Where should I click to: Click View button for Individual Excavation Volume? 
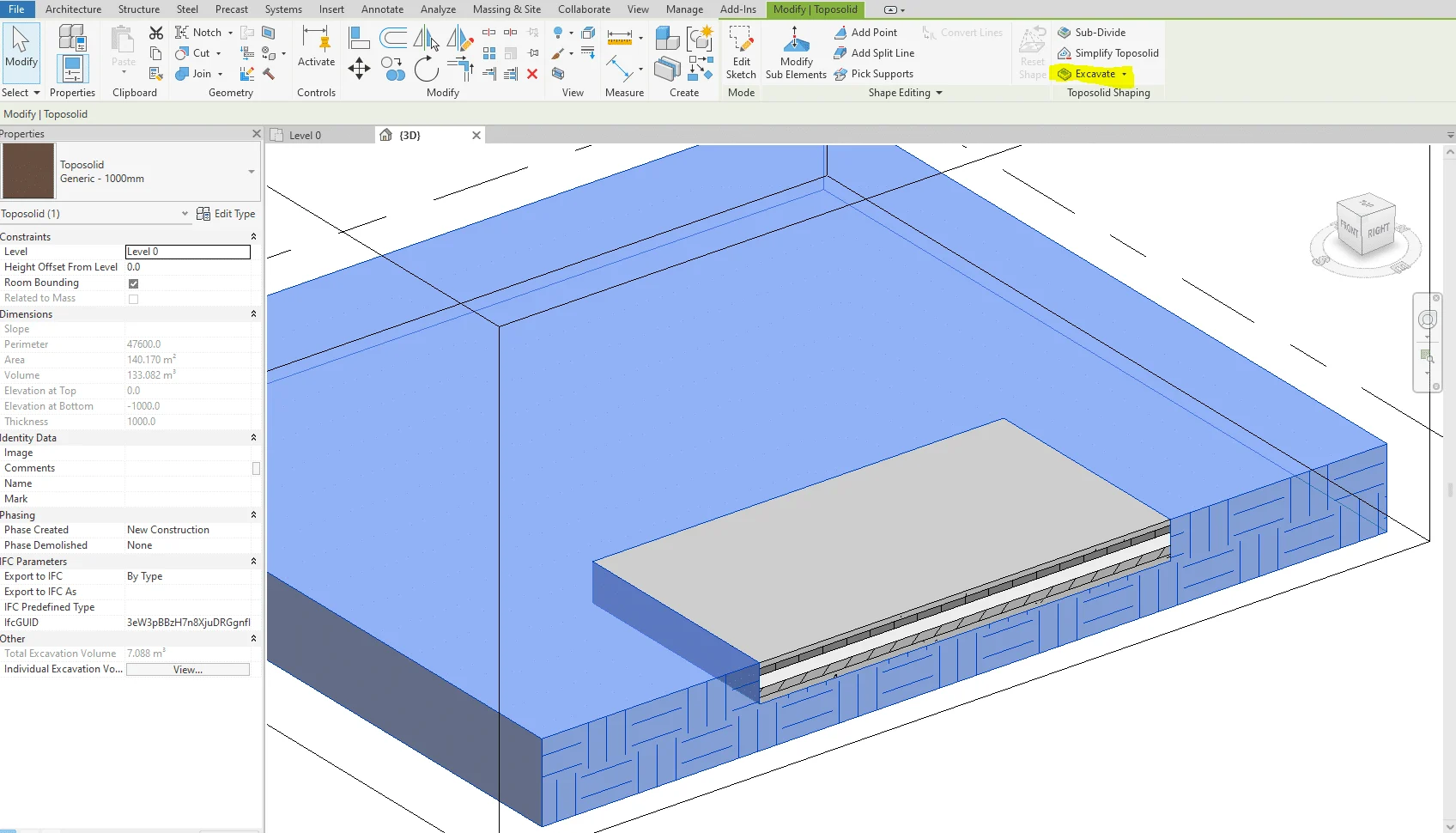point(188,670)
